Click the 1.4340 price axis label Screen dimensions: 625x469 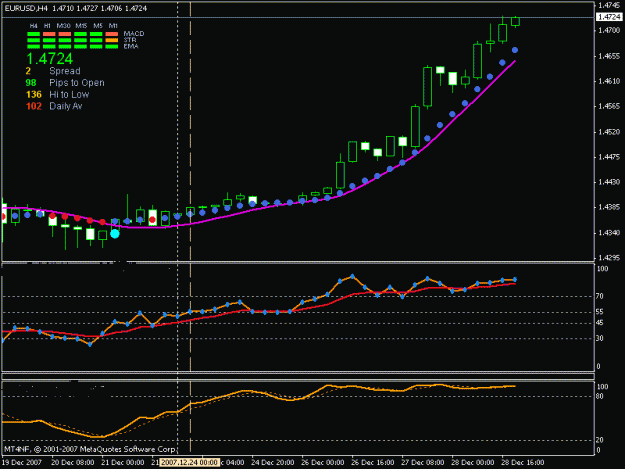point(609,233)
